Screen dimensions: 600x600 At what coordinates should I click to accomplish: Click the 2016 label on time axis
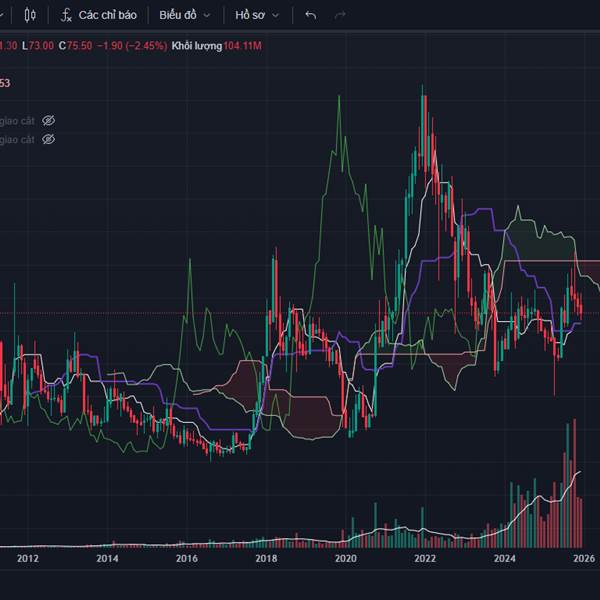pyautogui.click(x=187, y=558)
